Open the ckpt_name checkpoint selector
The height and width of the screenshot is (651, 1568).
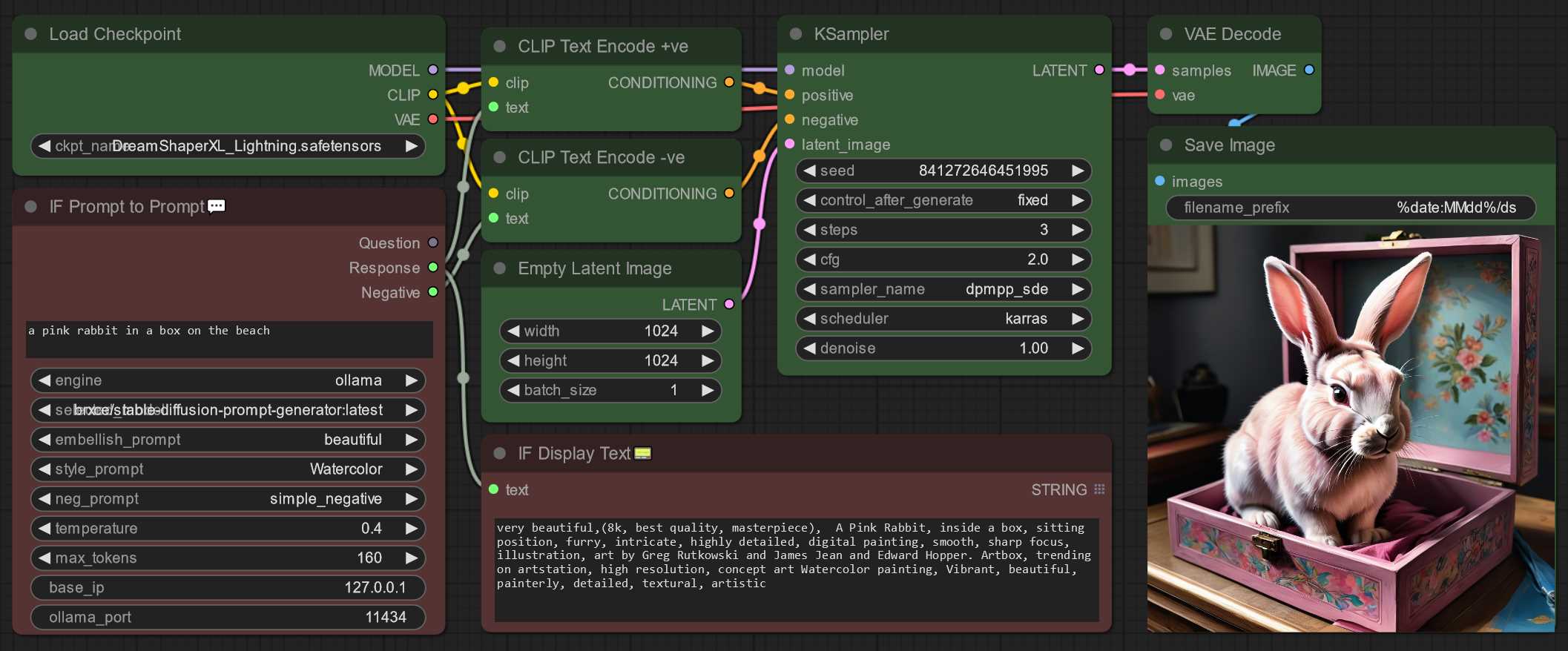pyautogui.click(x=228, y=146)
